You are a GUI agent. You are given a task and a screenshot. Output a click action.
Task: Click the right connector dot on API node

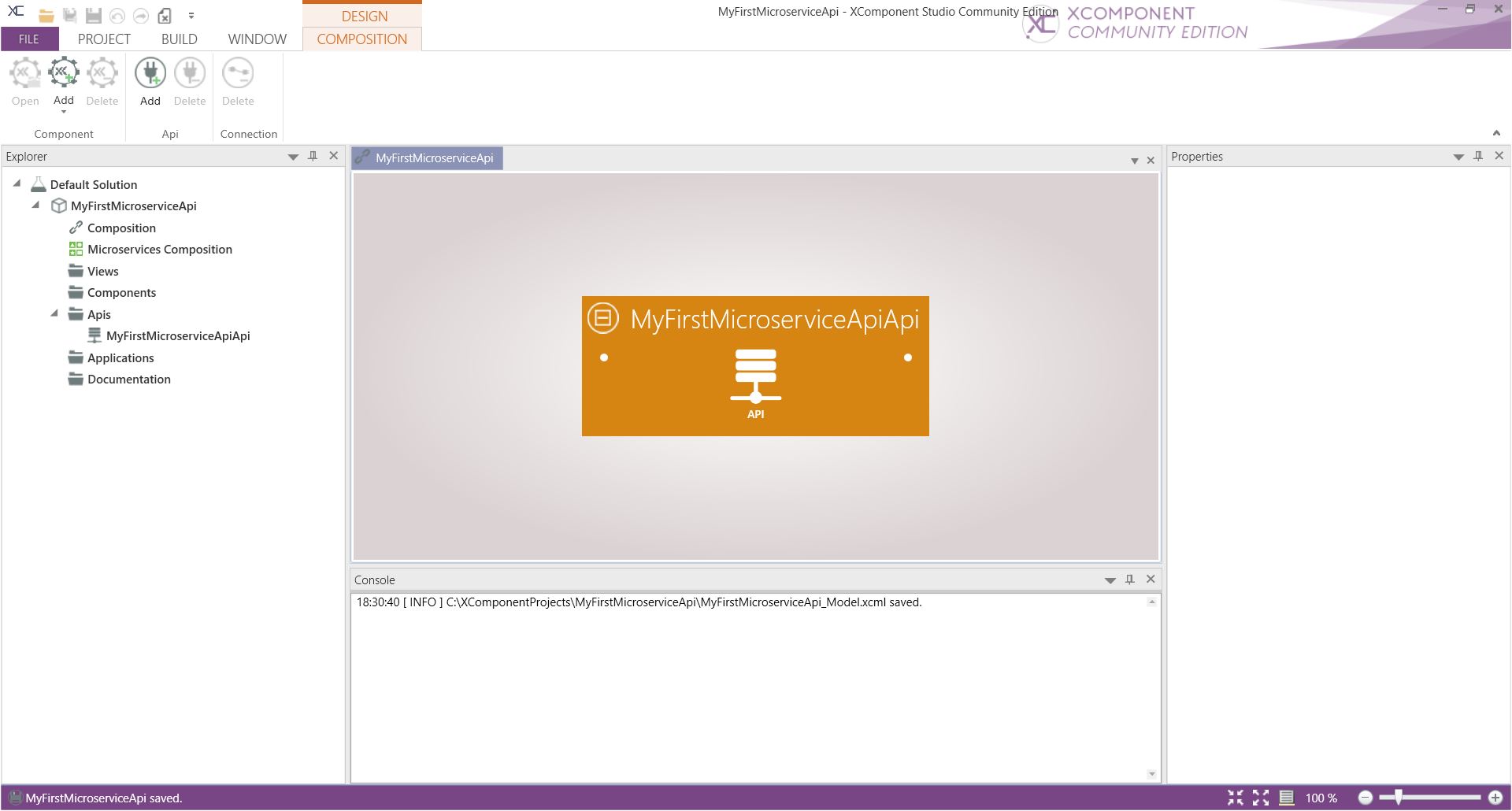908,357
